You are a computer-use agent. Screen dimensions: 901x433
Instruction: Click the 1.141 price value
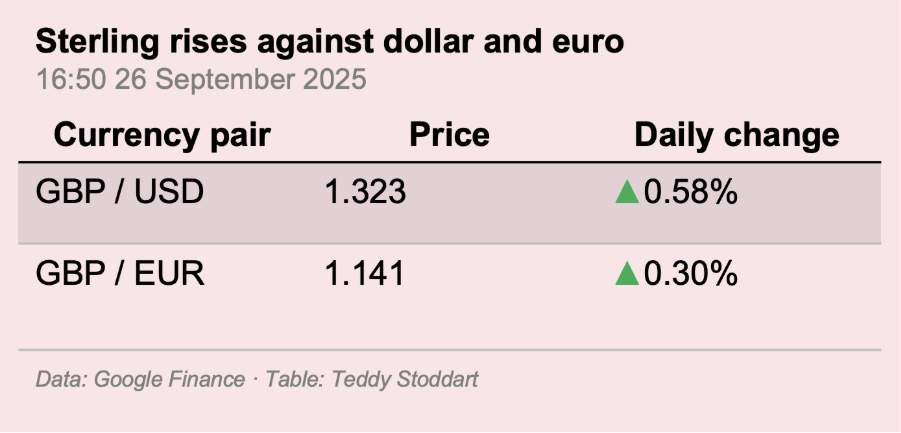click(365, 273)
